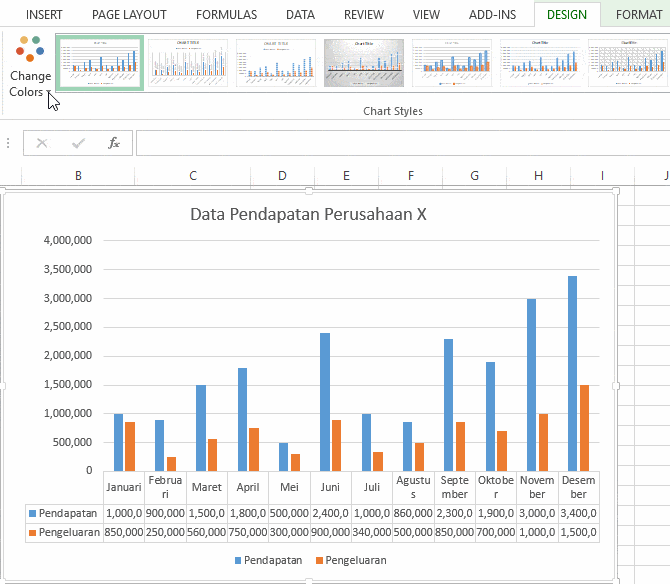This screenshot has width=670, height=584.
Task: Apply the third chart style thumbnail
Action: click(x=276, y=63)
